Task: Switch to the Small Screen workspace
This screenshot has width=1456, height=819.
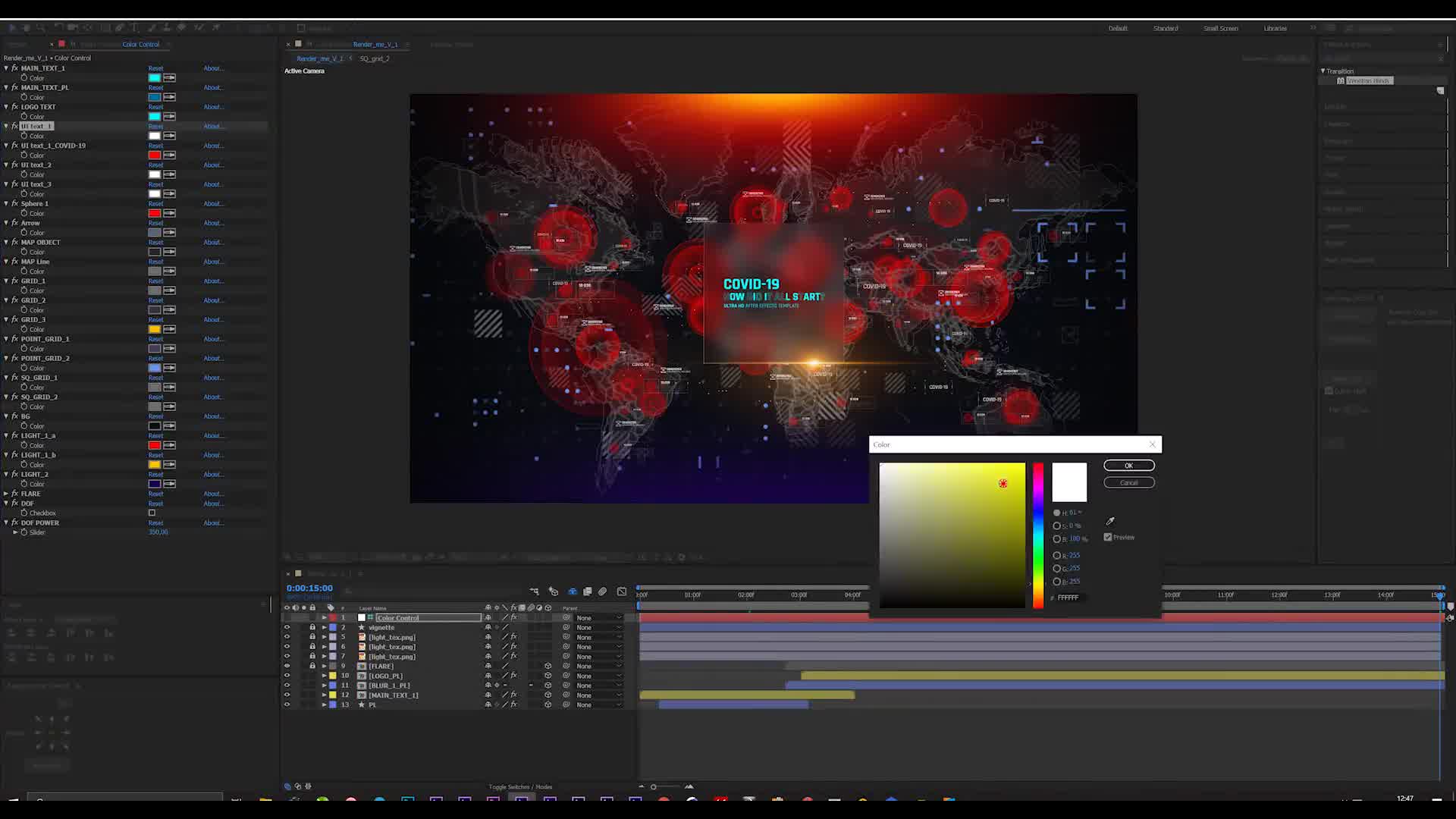Action: [x=1220, y=28]
